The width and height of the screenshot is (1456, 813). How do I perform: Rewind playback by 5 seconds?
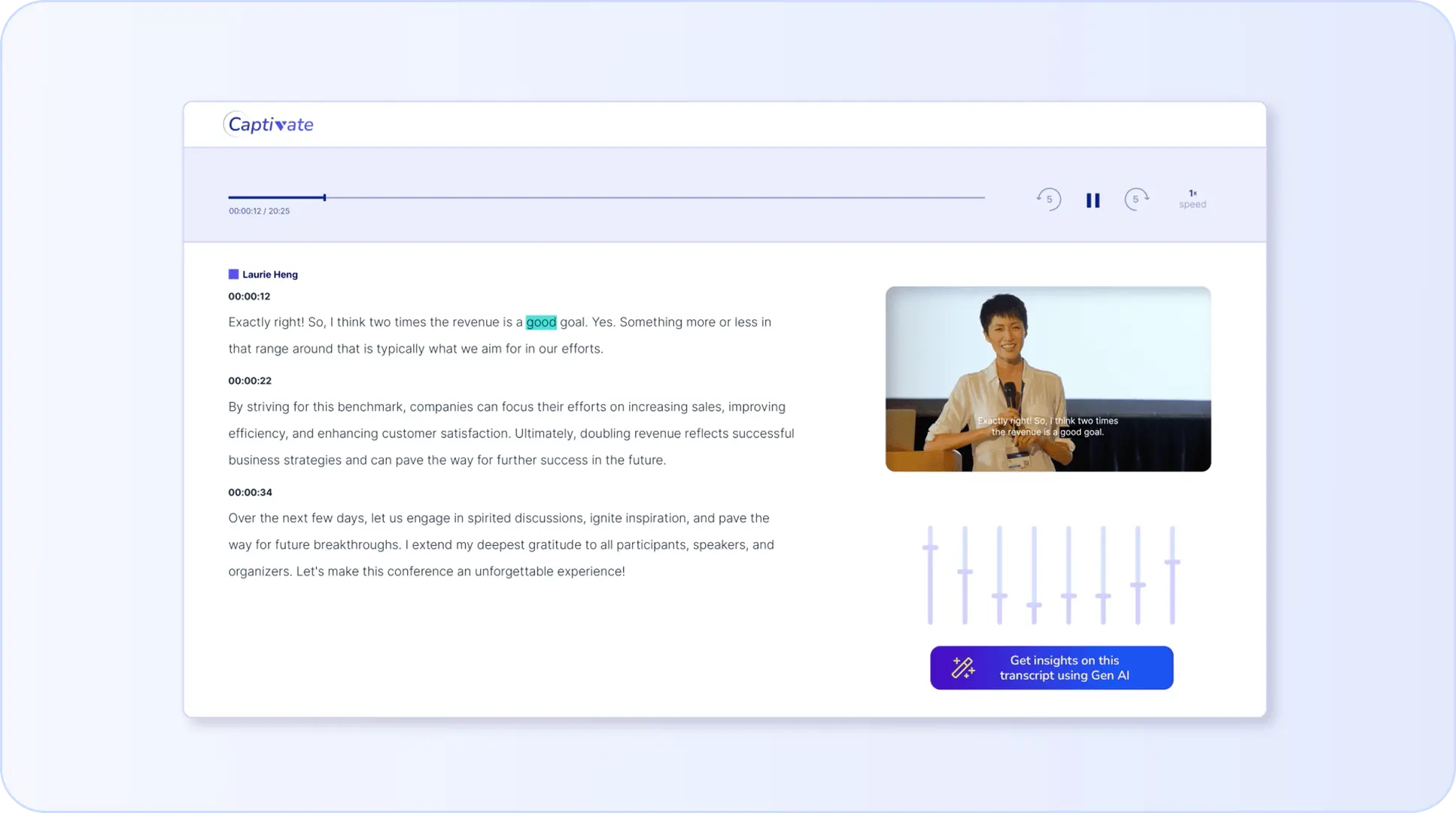[1048, 199]
